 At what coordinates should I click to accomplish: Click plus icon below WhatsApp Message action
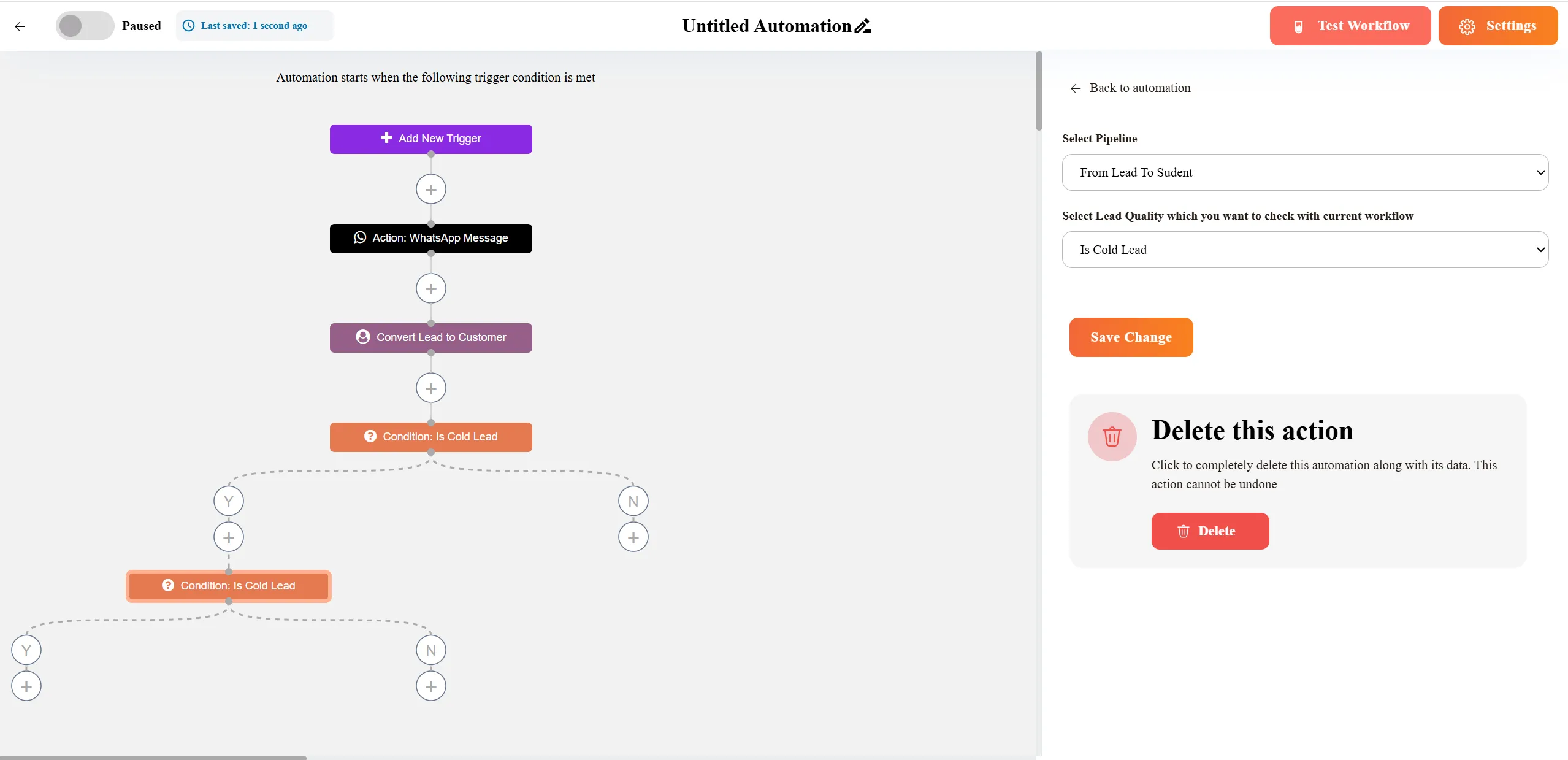click(430, 289)
